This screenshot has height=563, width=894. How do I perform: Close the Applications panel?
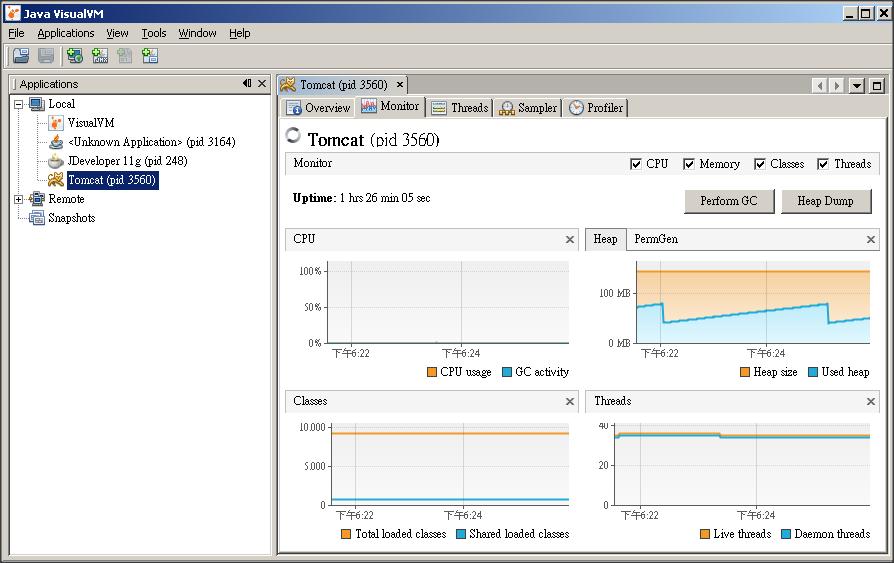262,83
